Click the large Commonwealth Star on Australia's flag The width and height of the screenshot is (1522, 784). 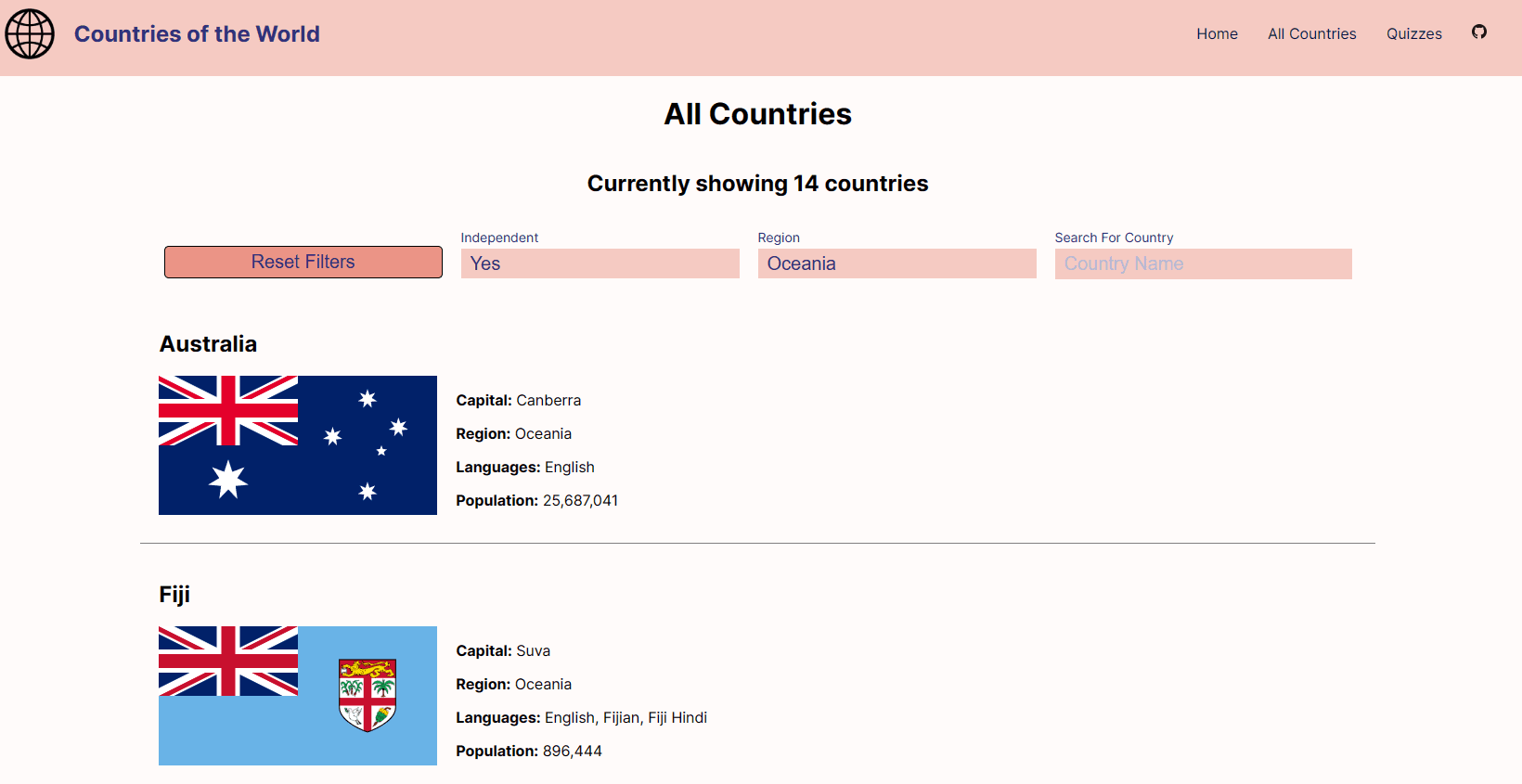click(x=228, y=480)
